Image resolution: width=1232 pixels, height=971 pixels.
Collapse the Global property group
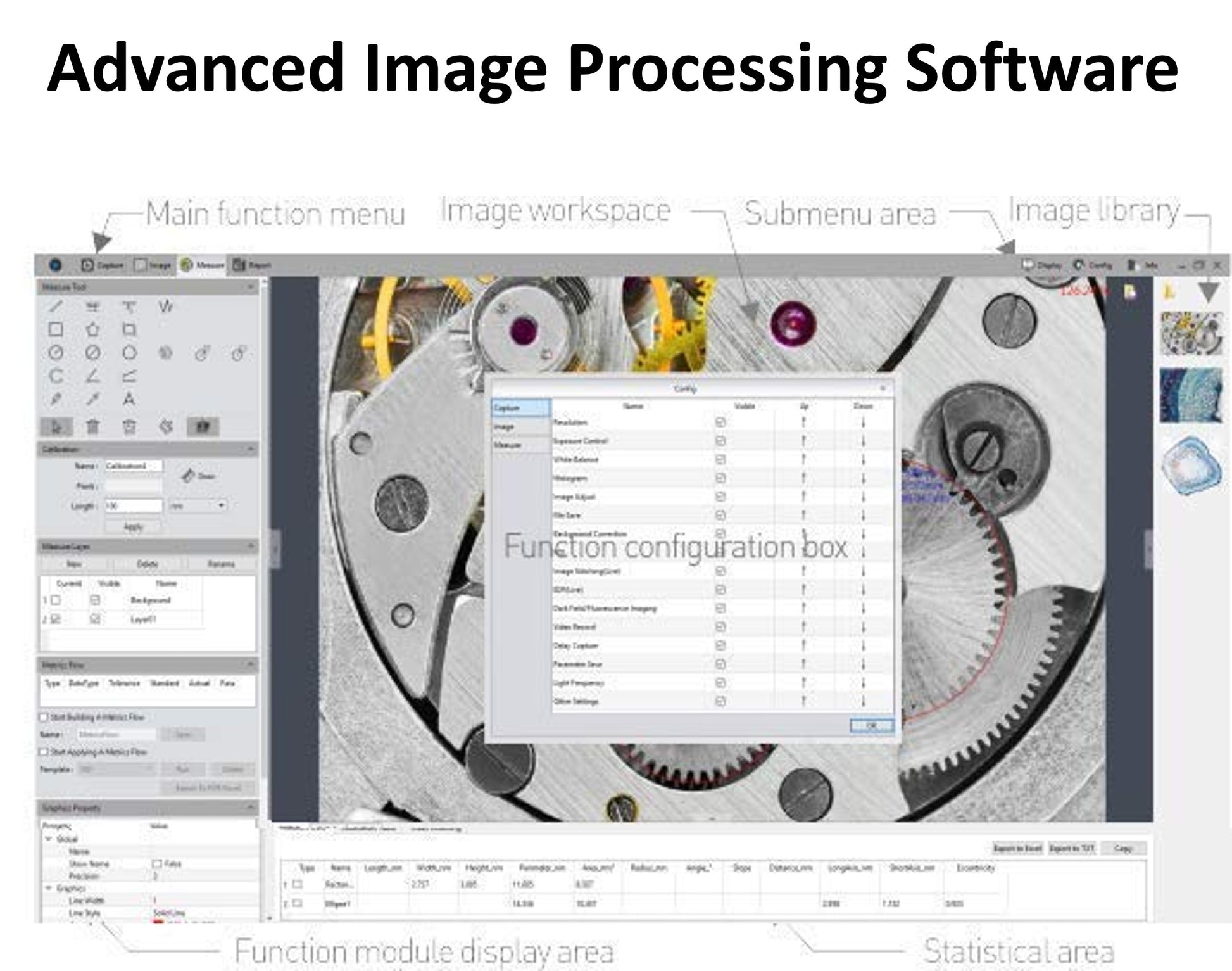coord(49,839)
